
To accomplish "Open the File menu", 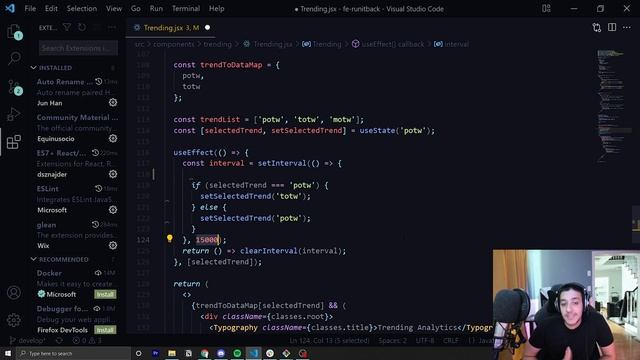I will (x=30, y=9).
